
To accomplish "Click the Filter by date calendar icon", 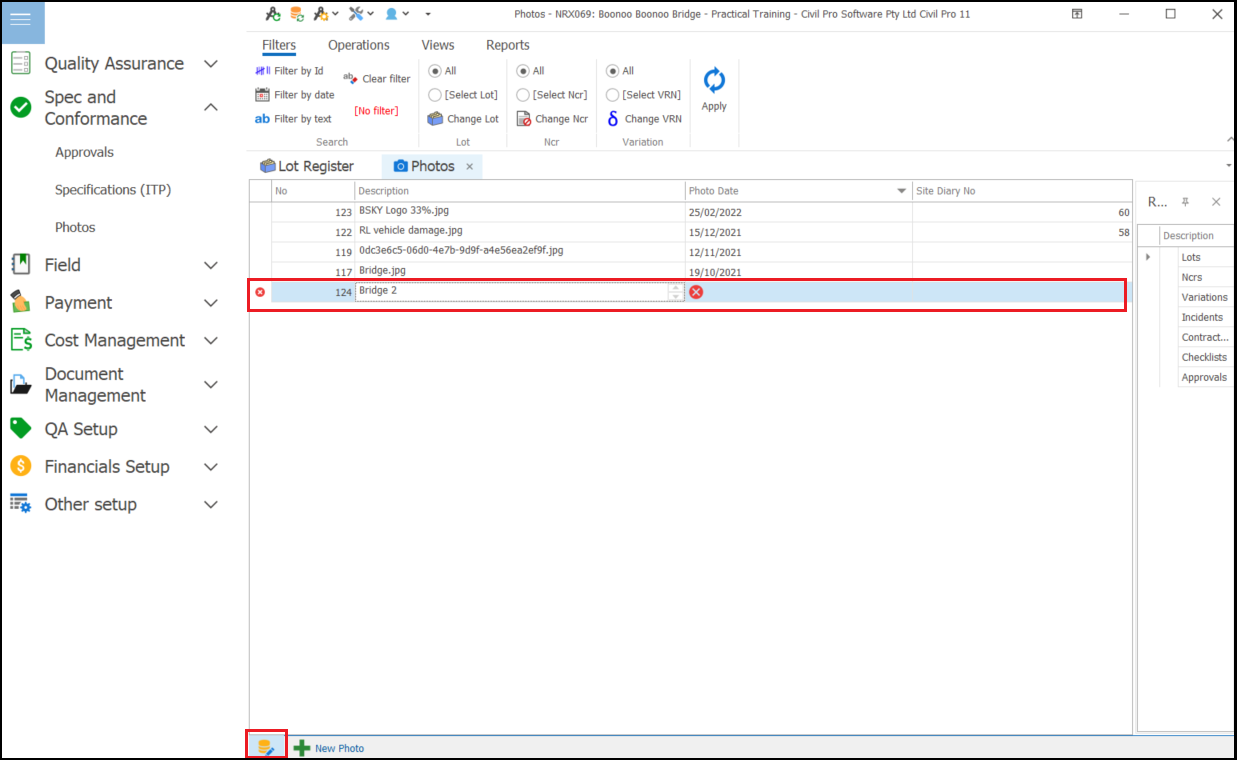I will click(x=263, y=95).
